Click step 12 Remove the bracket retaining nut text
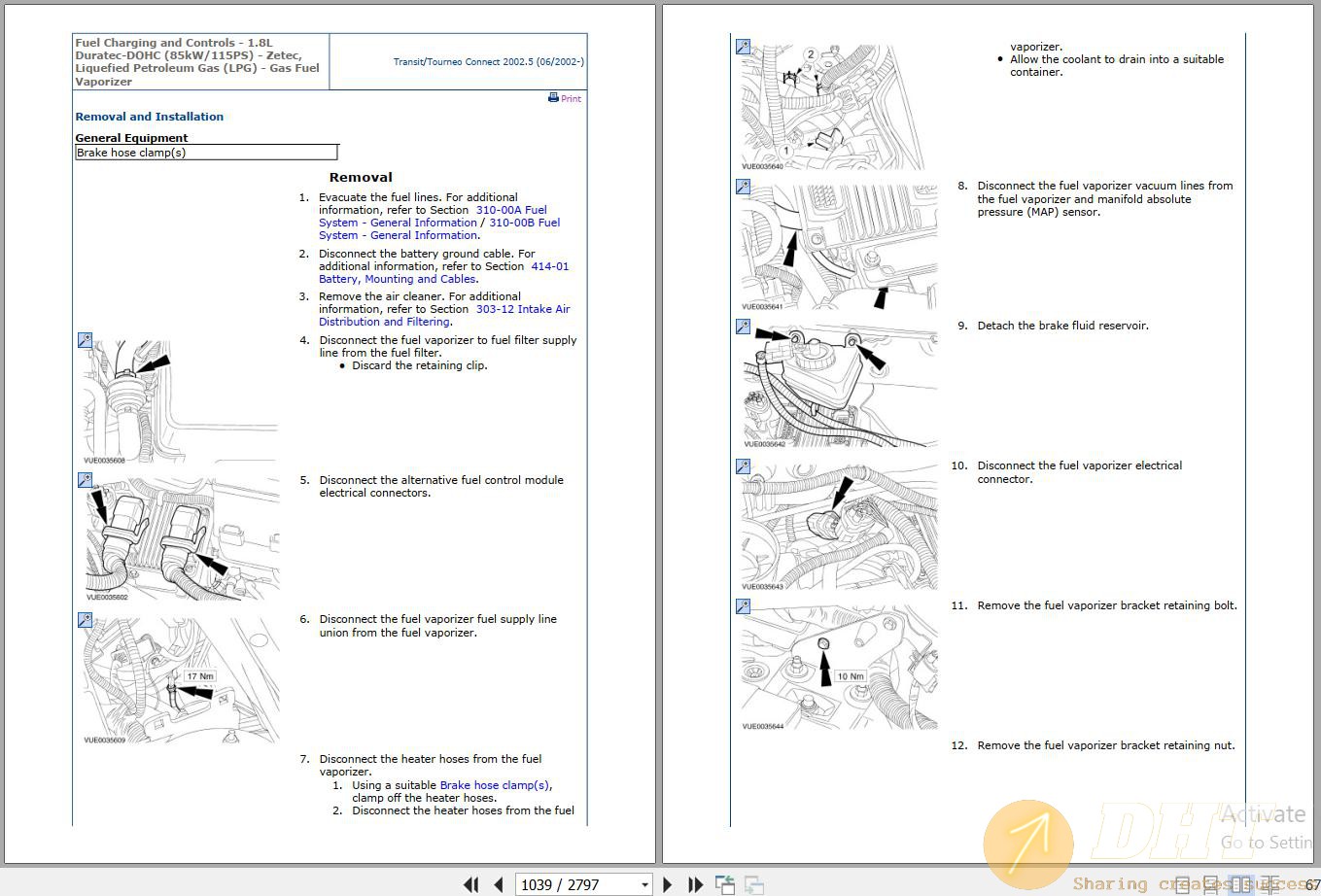The image size is (1321, 896). coord(1106,745)
